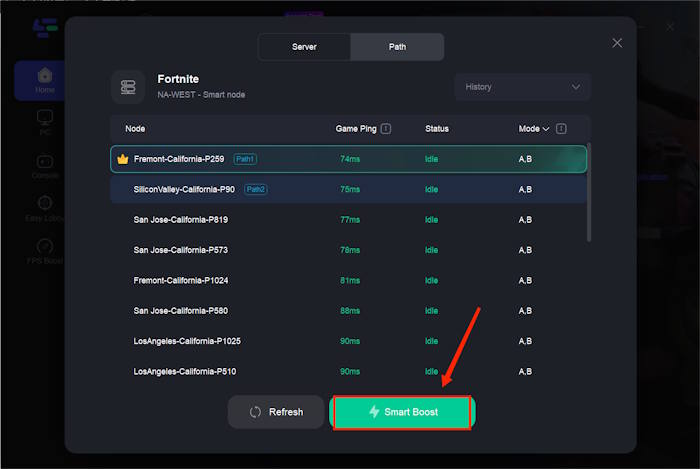Viewport: 700px width, 469px height.
Task: Open Console in the background sidebar
Action: [45, 166]
